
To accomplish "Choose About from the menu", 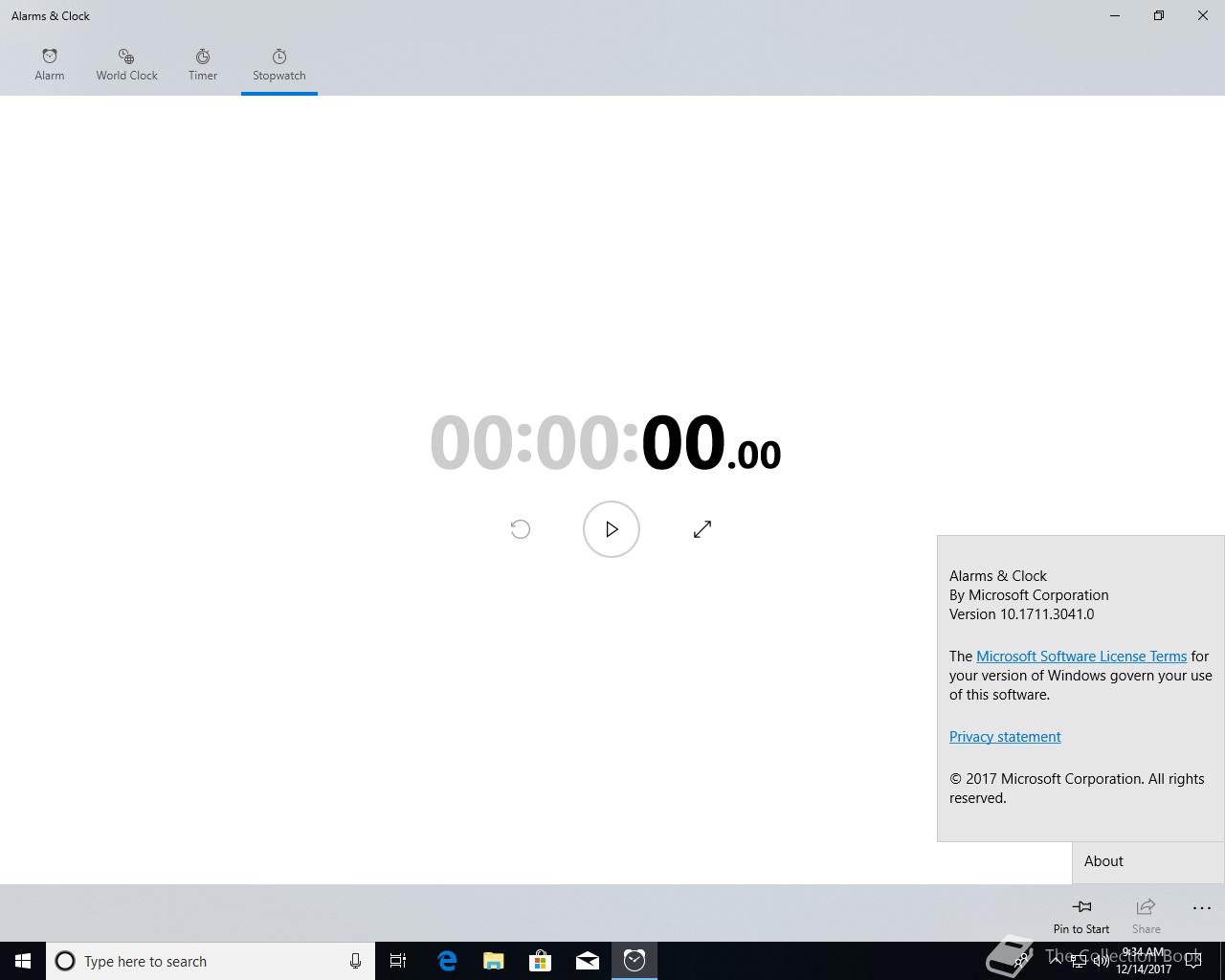I will tap(1148, 861).
